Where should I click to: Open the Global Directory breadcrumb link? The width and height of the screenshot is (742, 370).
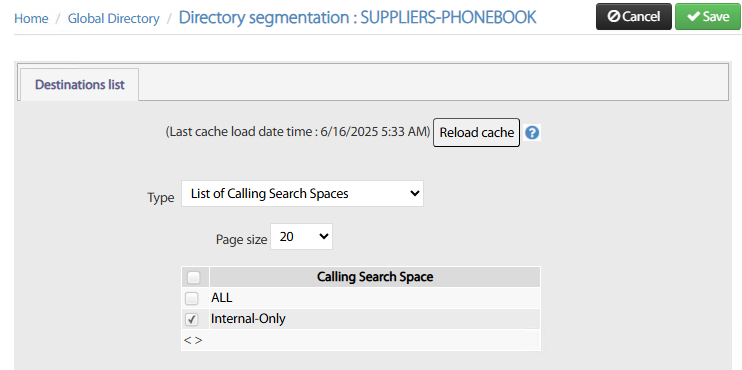[x=114, y=18]
